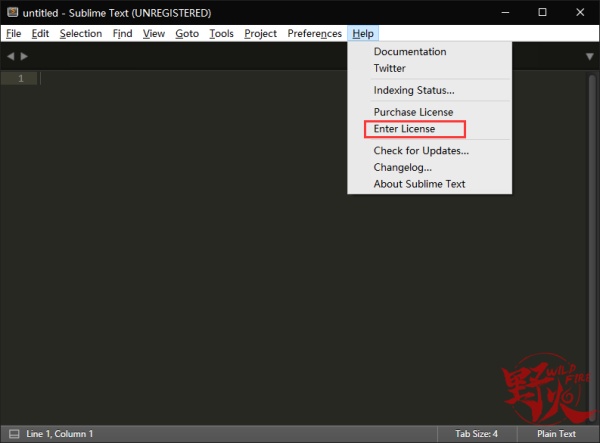600x443 pixels.
Task: Open the Find menu
Action: click(x=122, y=34)
